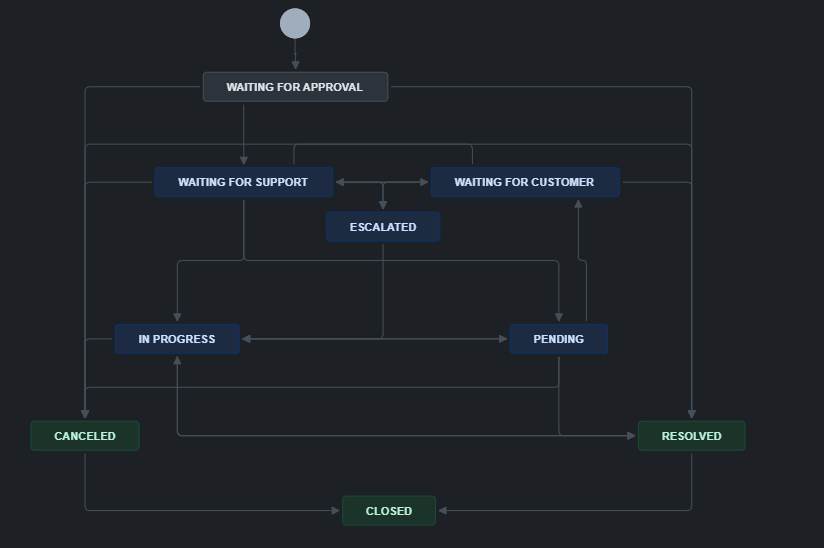The image size is (824, 548).
Task: Click the green RESOLVED status node
Action: tap(692, 436)
